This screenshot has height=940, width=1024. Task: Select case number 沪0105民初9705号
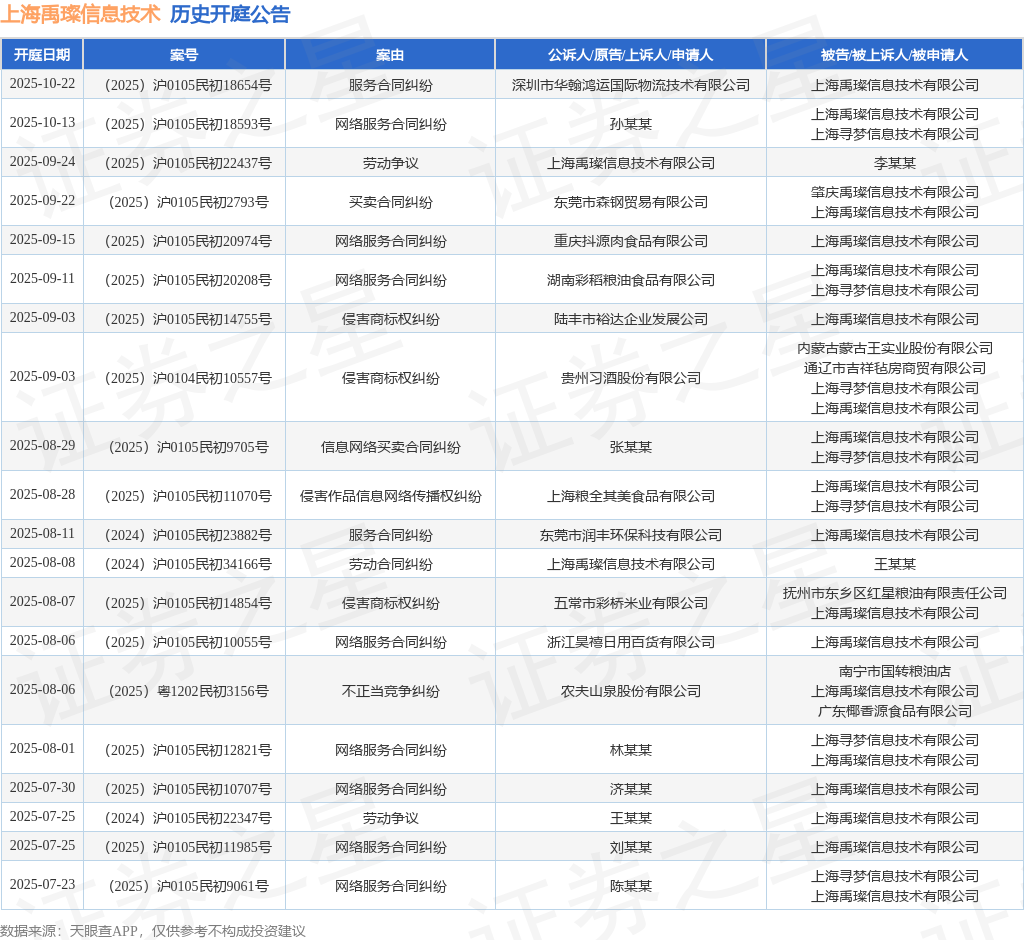coord(188,447)
